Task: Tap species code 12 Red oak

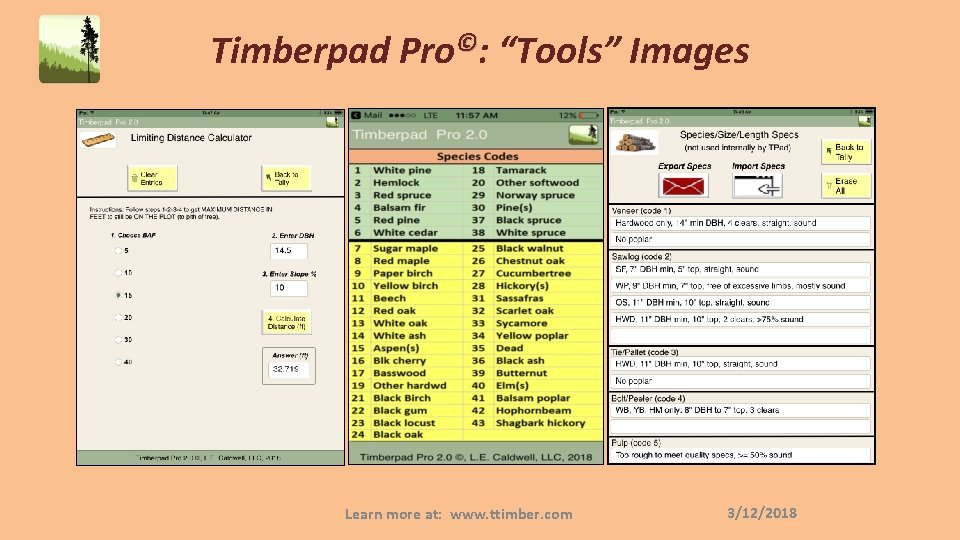Action: 406,311
